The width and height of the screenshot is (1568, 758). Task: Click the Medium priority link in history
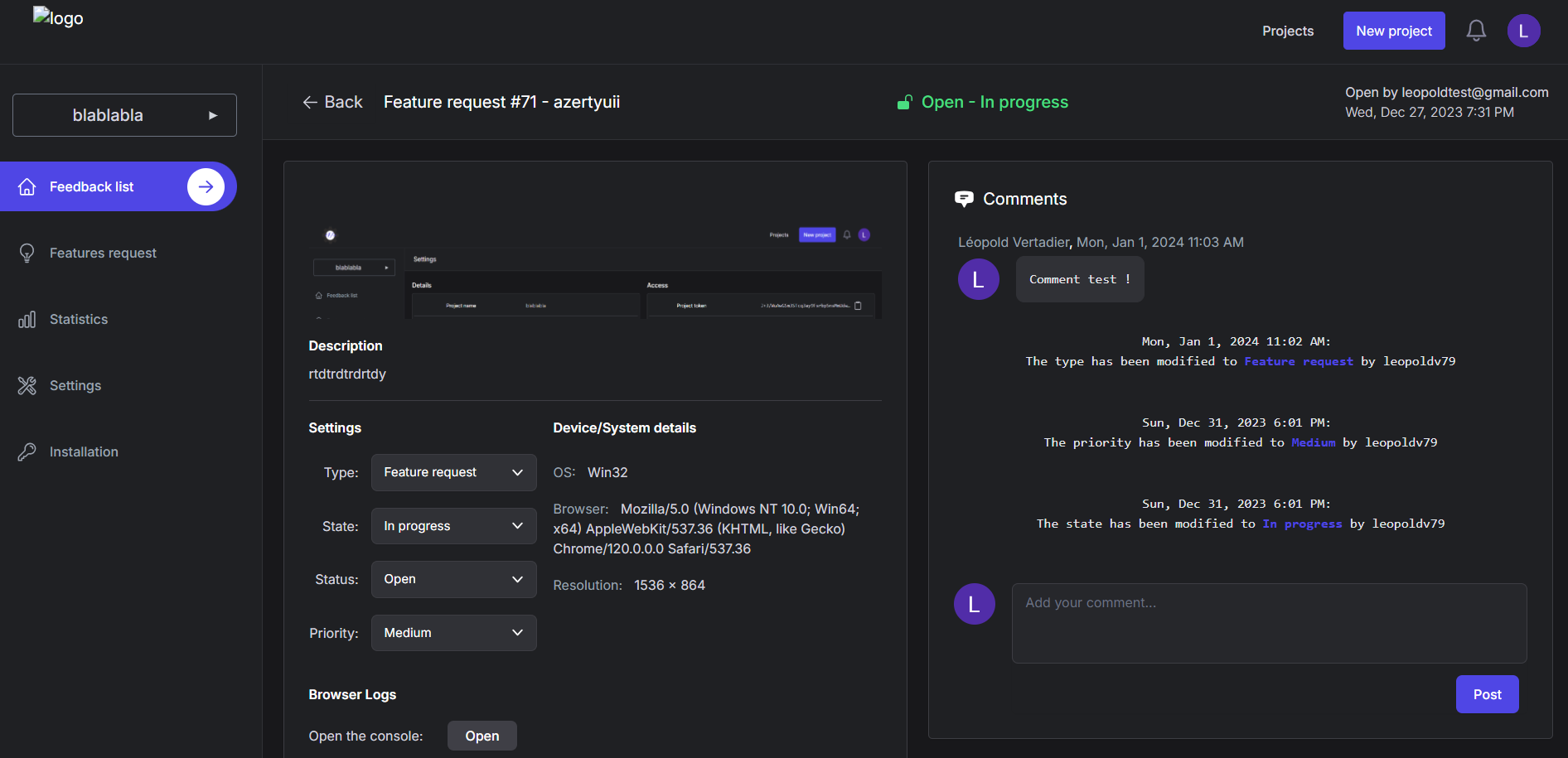tap(1313, 442)
